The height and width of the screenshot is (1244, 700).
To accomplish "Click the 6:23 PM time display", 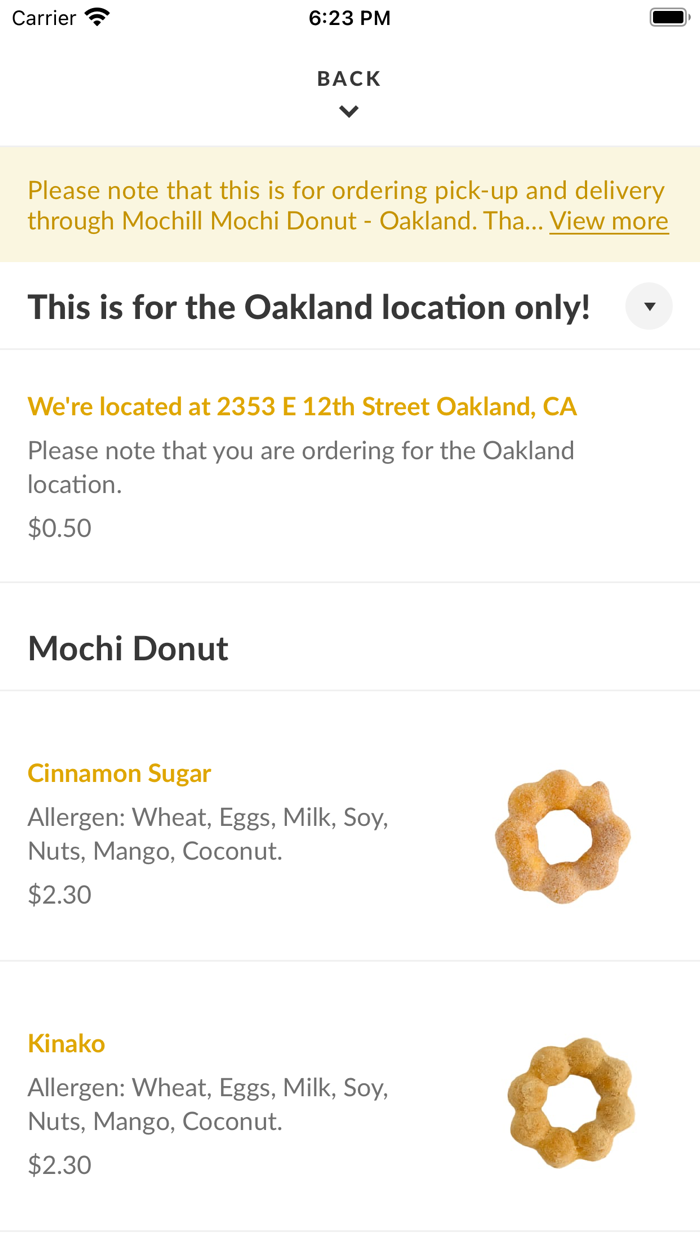I will point(349,16).
